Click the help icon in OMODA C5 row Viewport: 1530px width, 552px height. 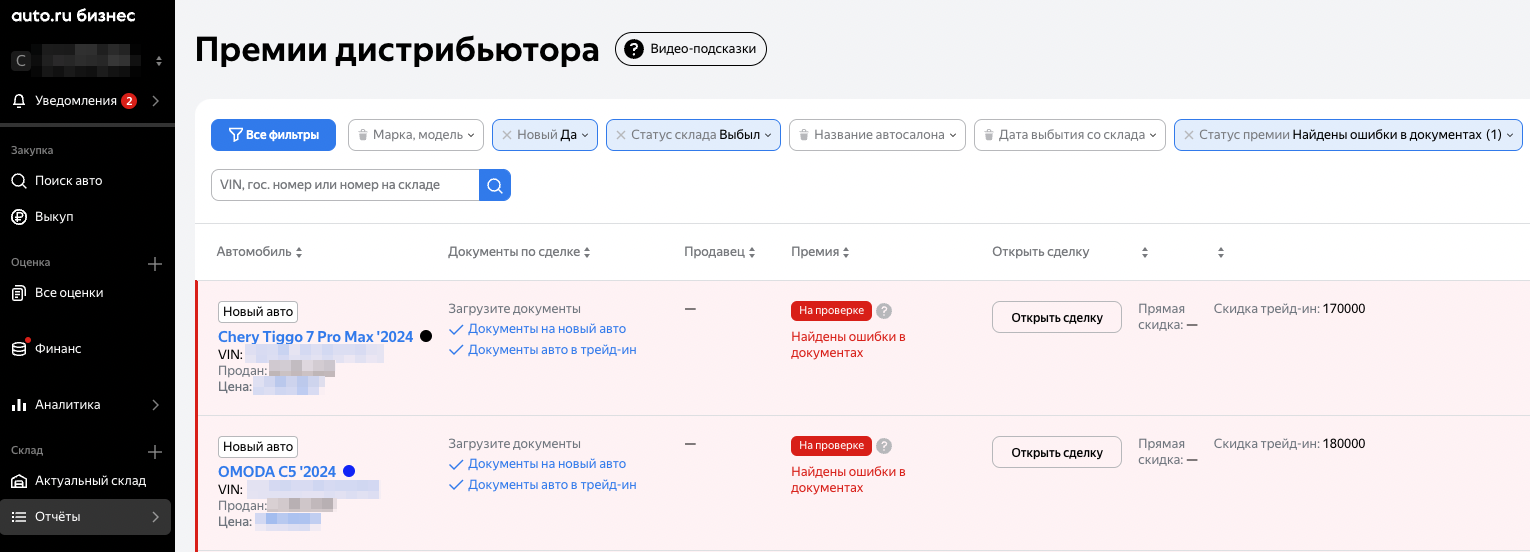click(884, 446)
